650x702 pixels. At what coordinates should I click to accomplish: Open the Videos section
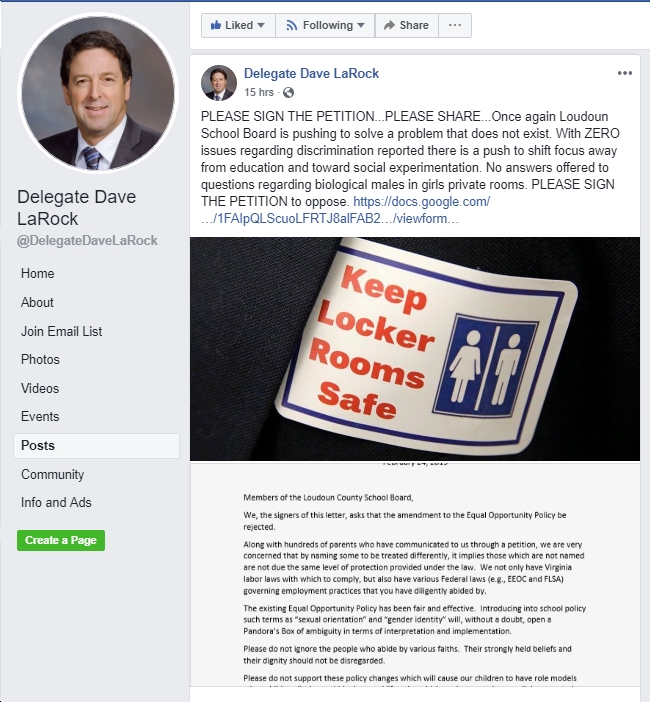[x=40, y=388]
